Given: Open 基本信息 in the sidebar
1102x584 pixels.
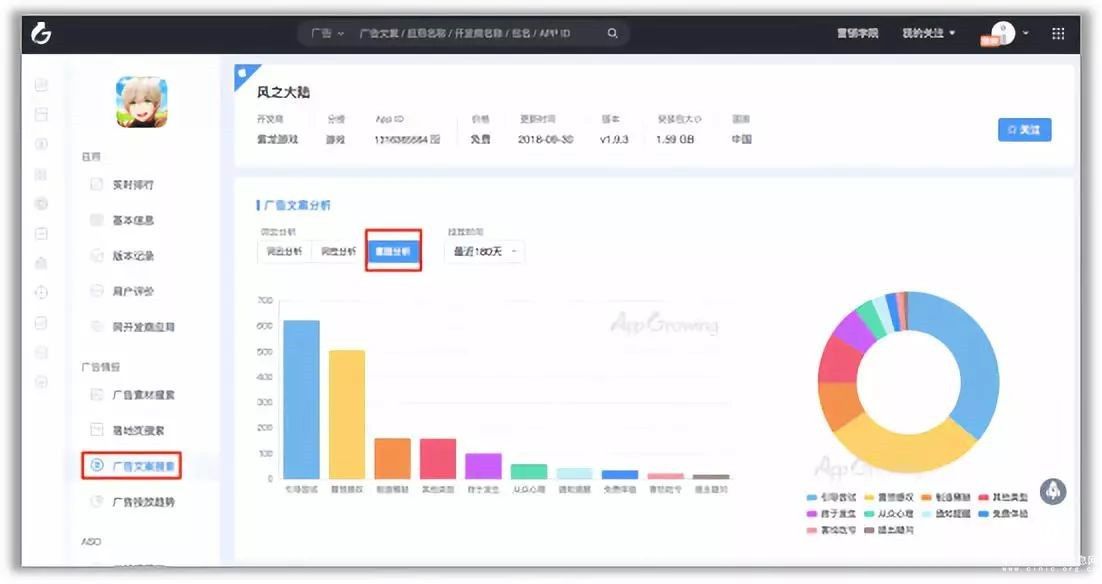Looking at the screenshot, I should coord(132,220).
